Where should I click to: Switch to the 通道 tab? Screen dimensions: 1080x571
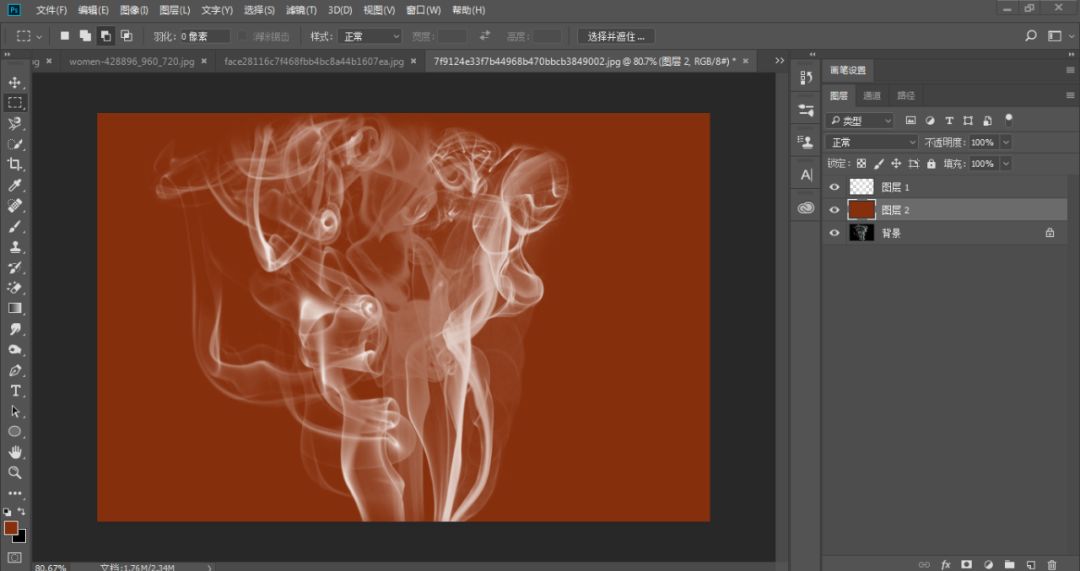click(872, 96)
